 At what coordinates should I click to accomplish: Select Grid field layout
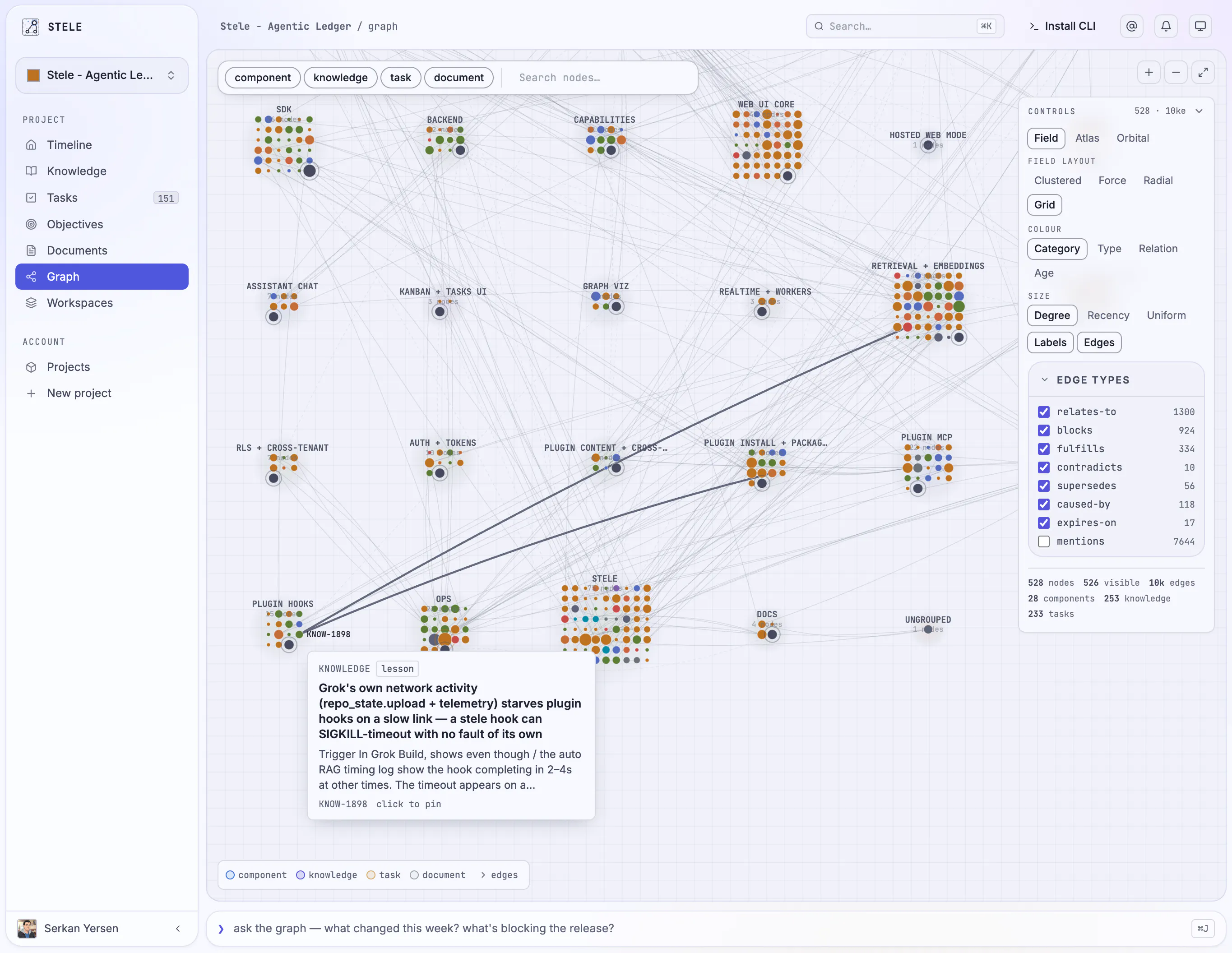[x=1044, y=205]
